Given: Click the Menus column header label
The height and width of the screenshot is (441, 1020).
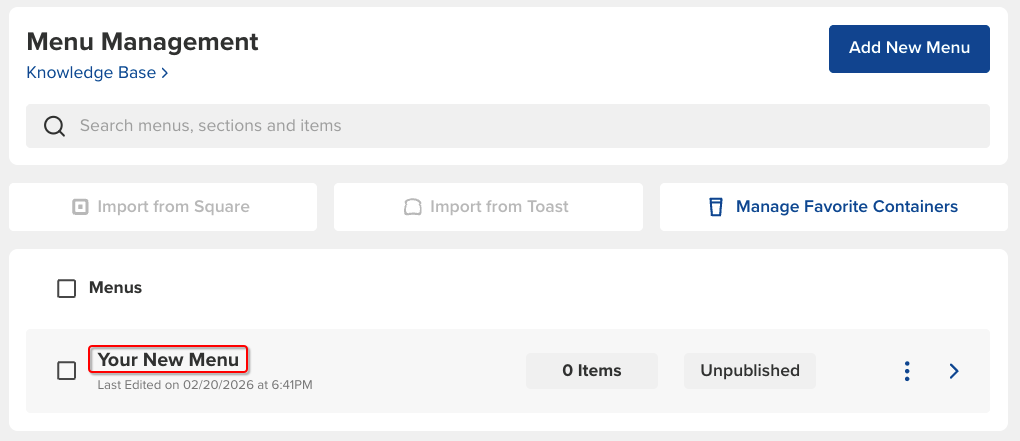Looking at the screenshot, I should click(x=115, y=288).
